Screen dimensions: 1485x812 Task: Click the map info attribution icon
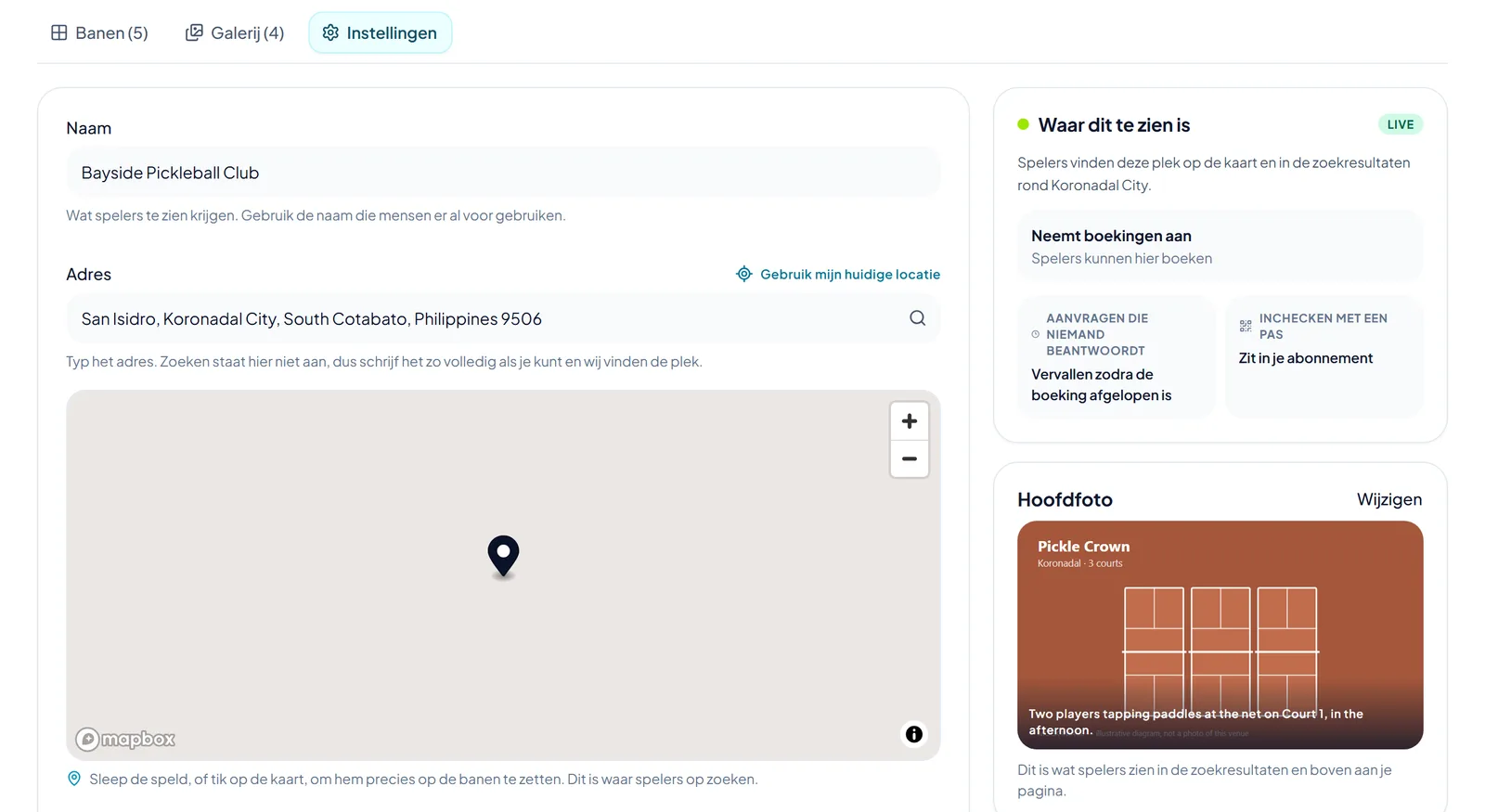coord(914,734)
